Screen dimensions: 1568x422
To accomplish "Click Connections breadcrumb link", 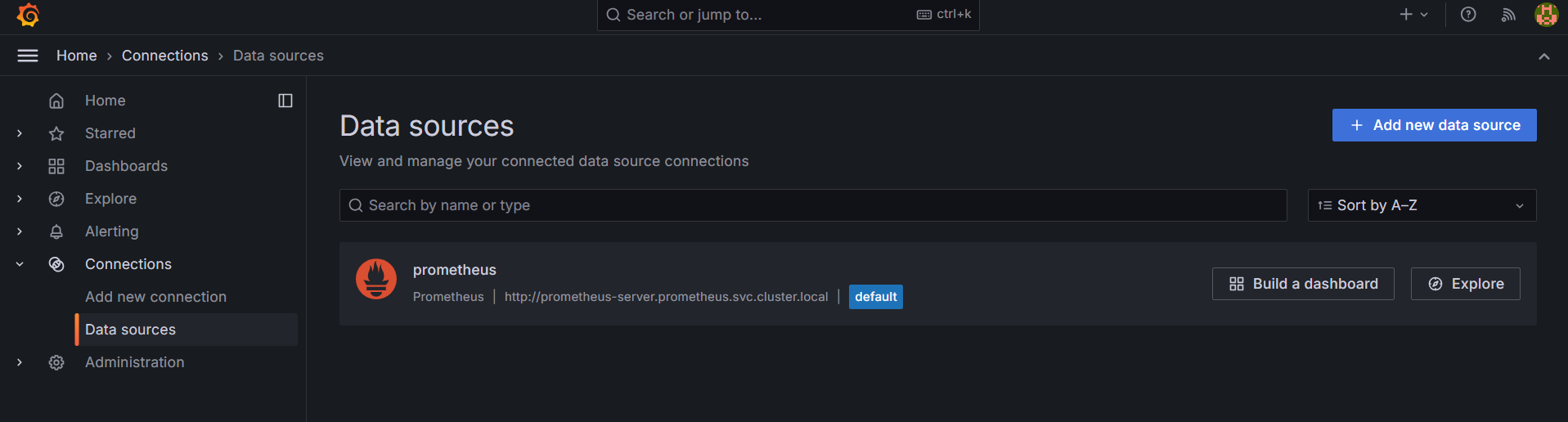I will coord(165,56).
